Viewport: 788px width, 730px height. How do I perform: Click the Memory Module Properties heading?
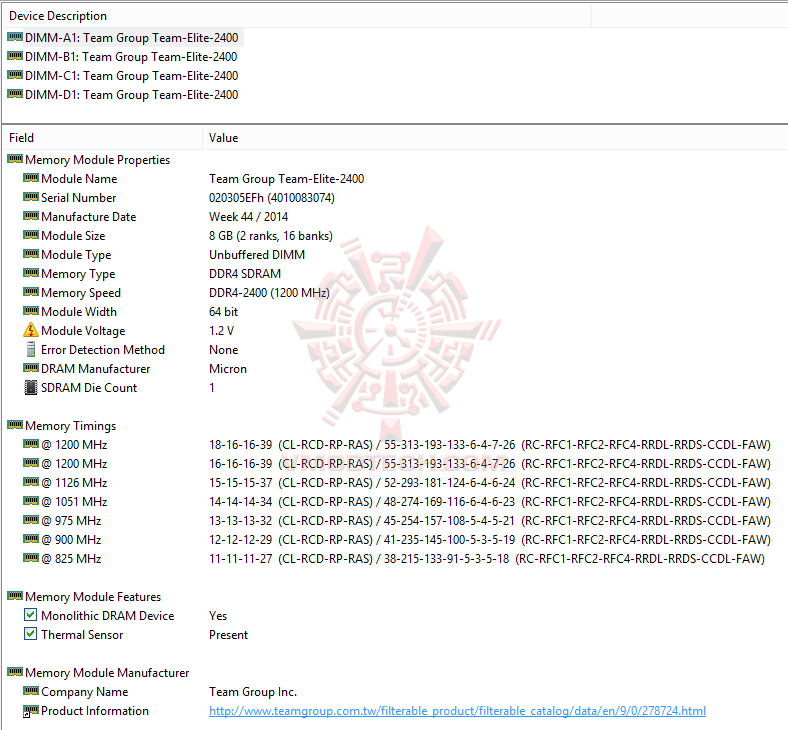pyautogui.click(x=97, y=160)
